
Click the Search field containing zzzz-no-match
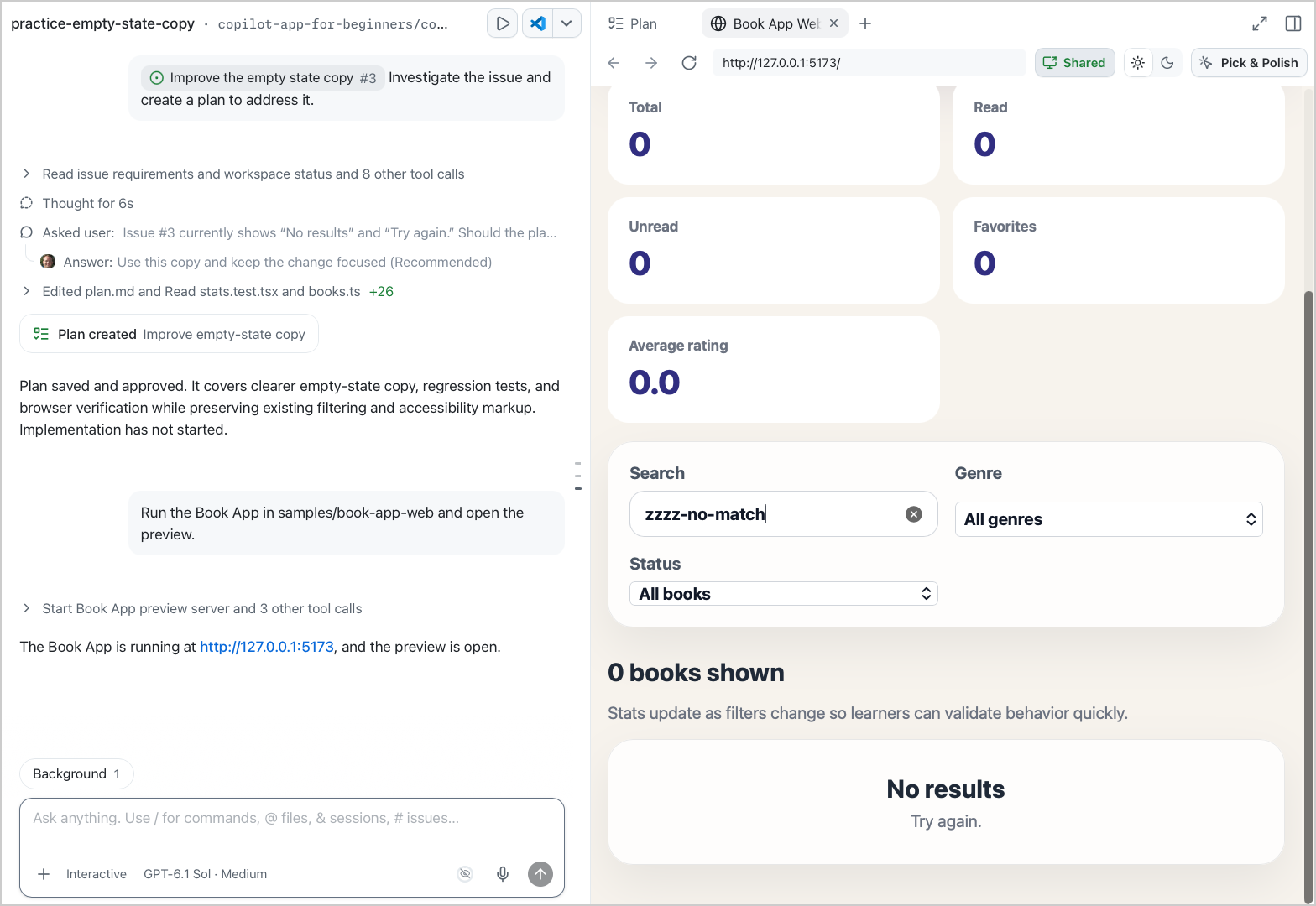[x=783, y=514]
